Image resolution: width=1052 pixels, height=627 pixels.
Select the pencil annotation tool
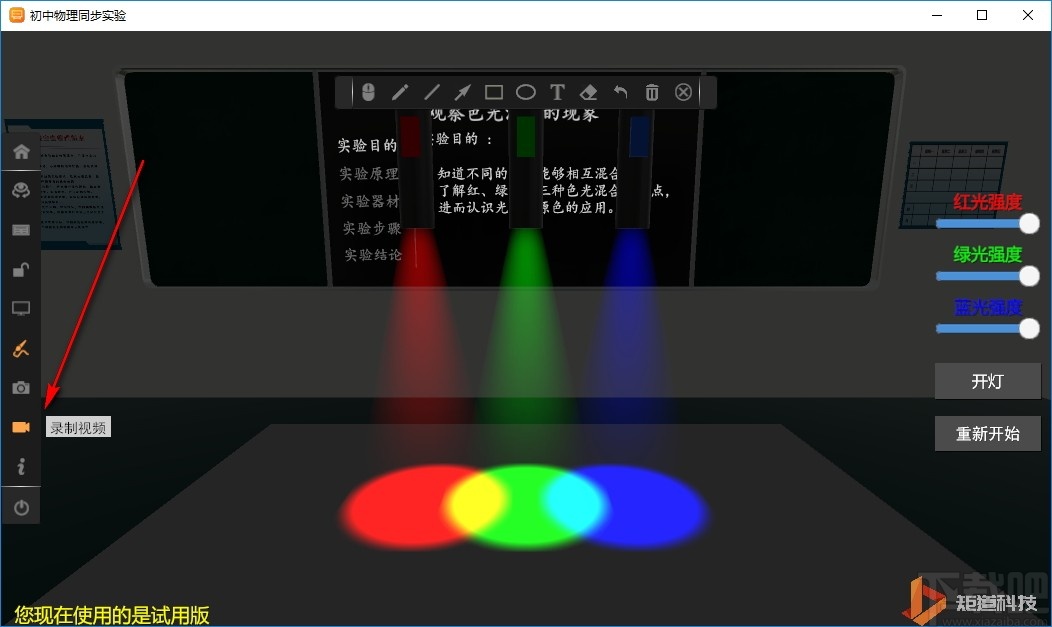pyautogui.click(x=400, y=92)
